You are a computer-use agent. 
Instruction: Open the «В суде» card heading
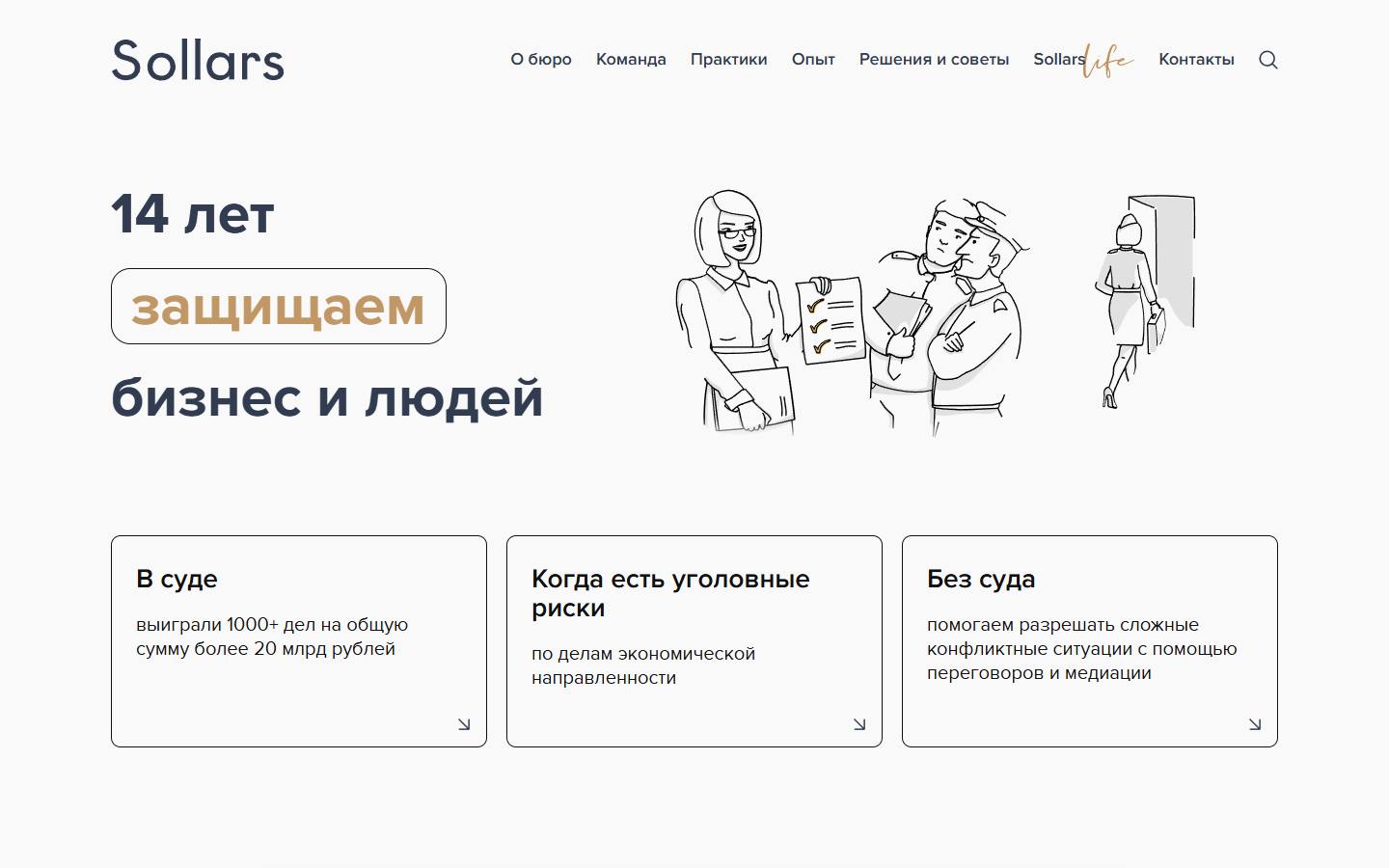tap(177, 579)
